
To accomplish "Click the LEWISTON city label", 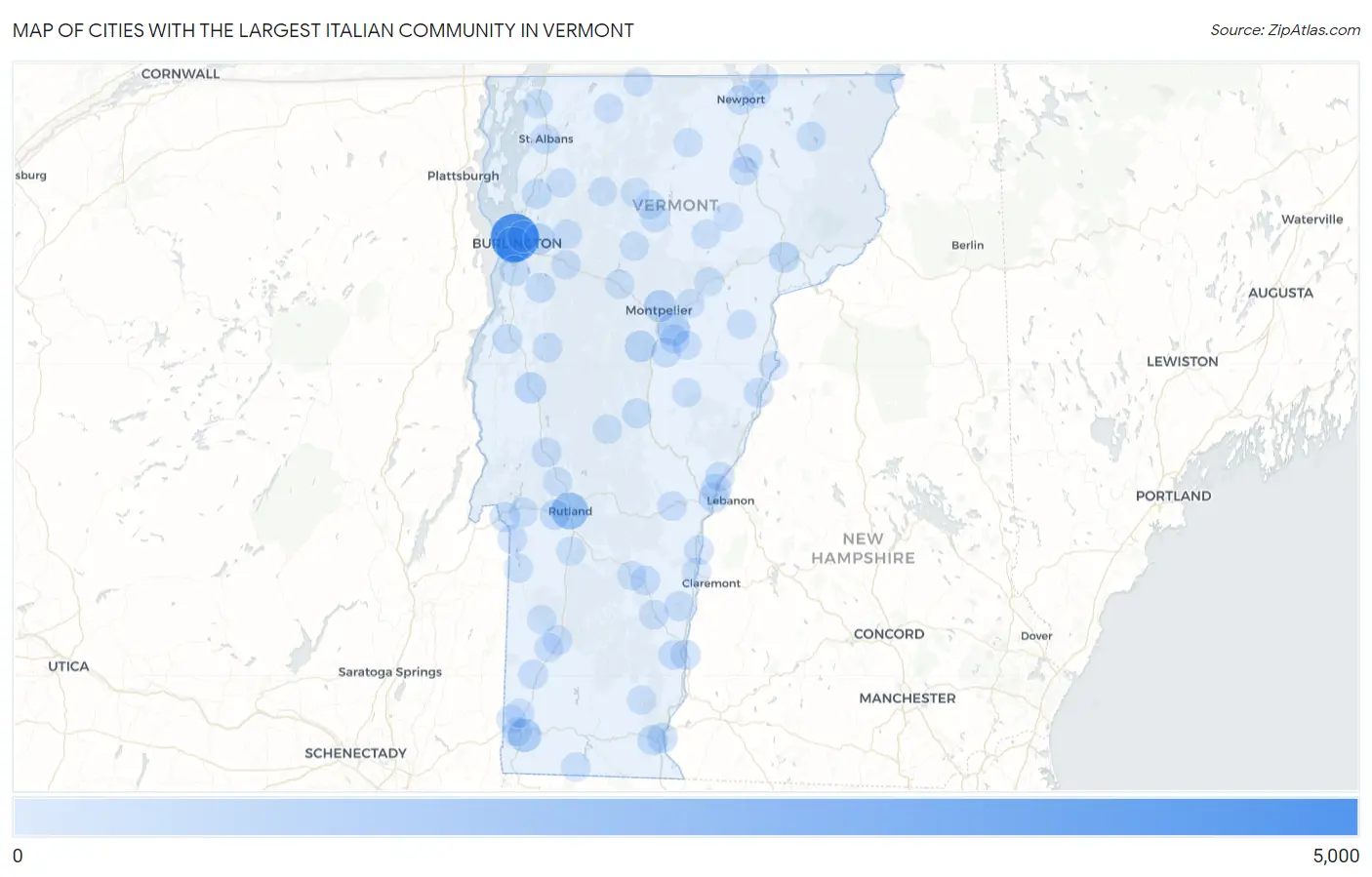I will tap(1183, 361).
